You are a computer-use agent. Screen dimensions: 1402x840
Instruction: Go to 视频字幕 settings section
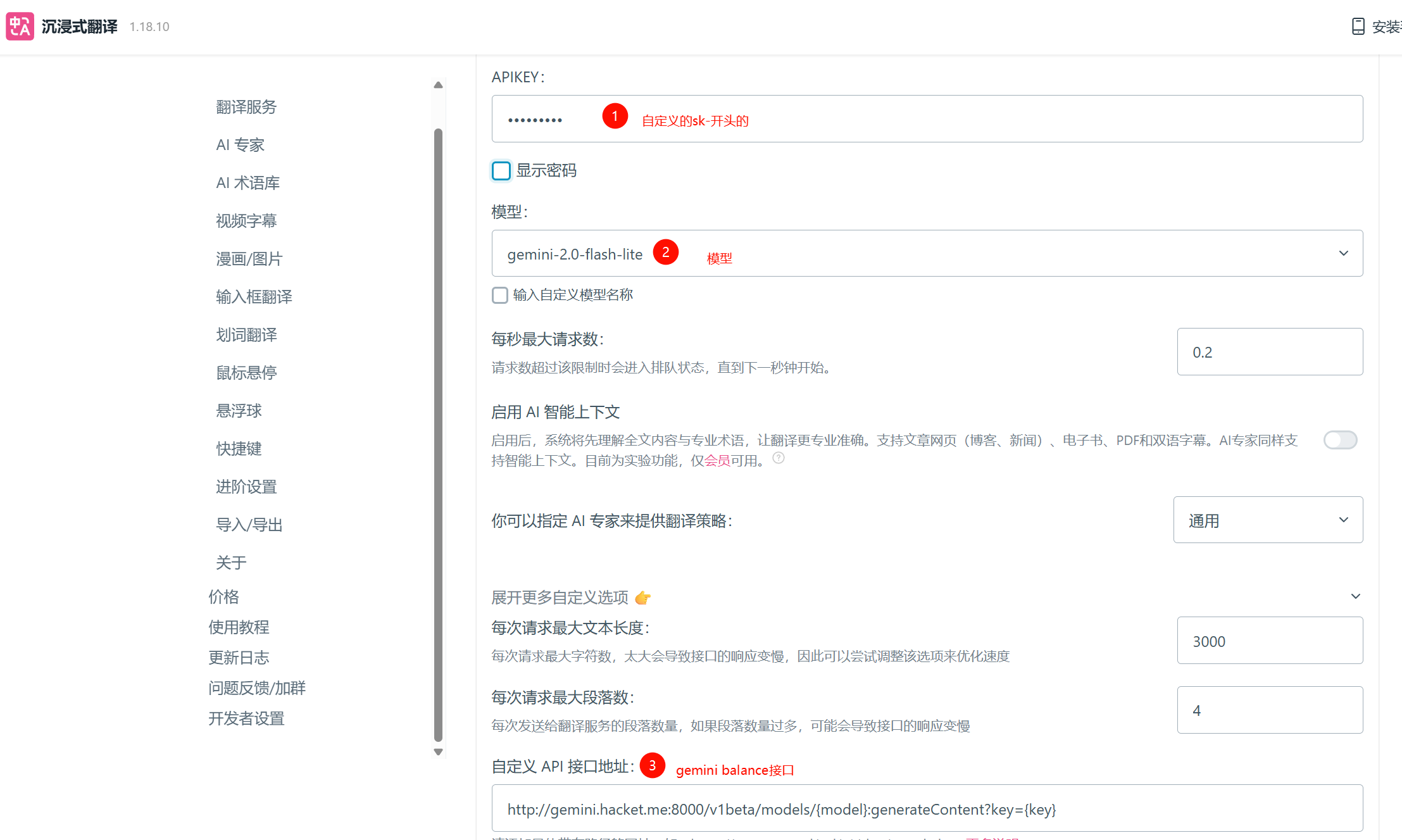coord(246,221)
